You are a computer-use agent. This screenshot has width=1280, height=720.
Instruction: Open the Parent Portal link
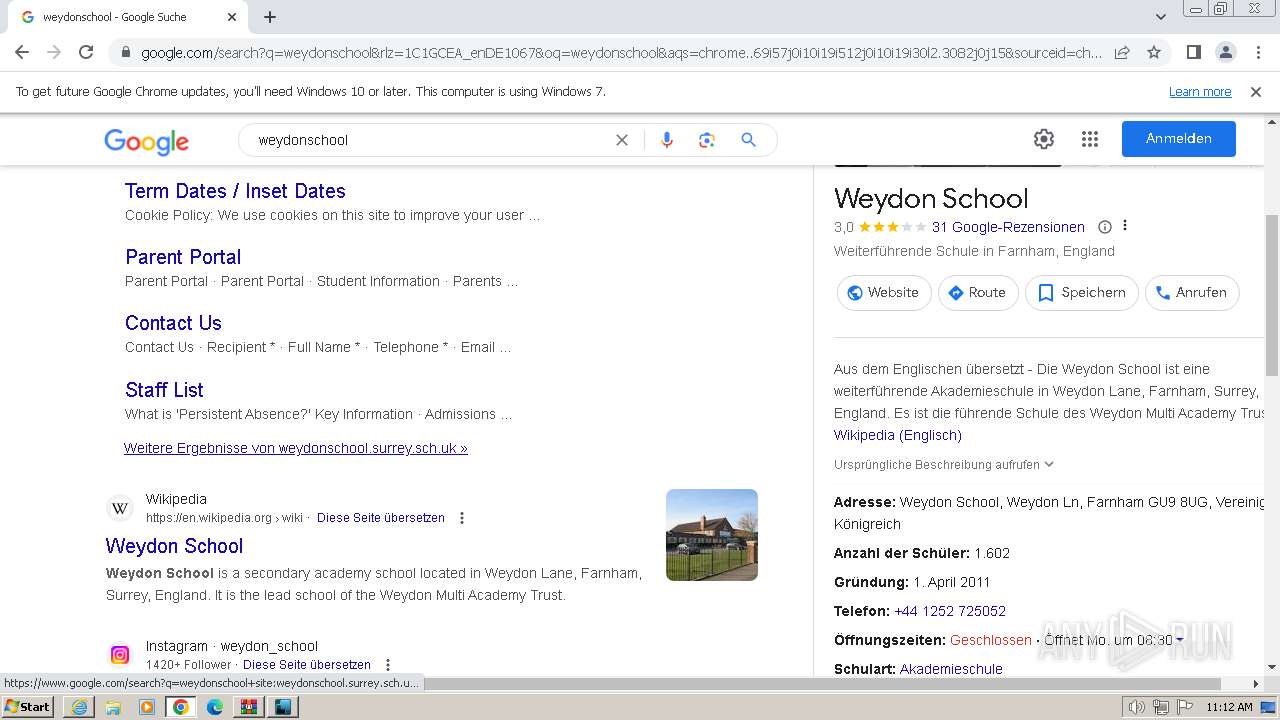(183, 257)
